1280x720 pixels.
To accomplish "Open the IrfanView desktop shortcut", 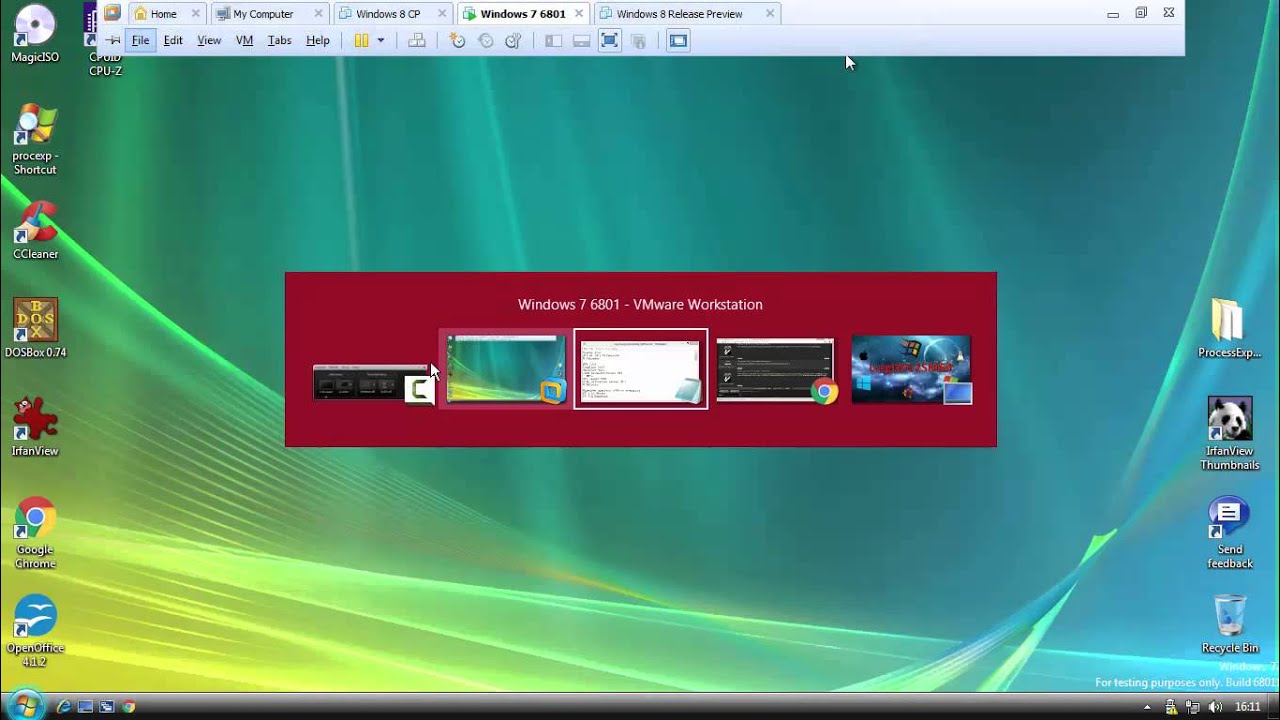I will tap(35, 427).
